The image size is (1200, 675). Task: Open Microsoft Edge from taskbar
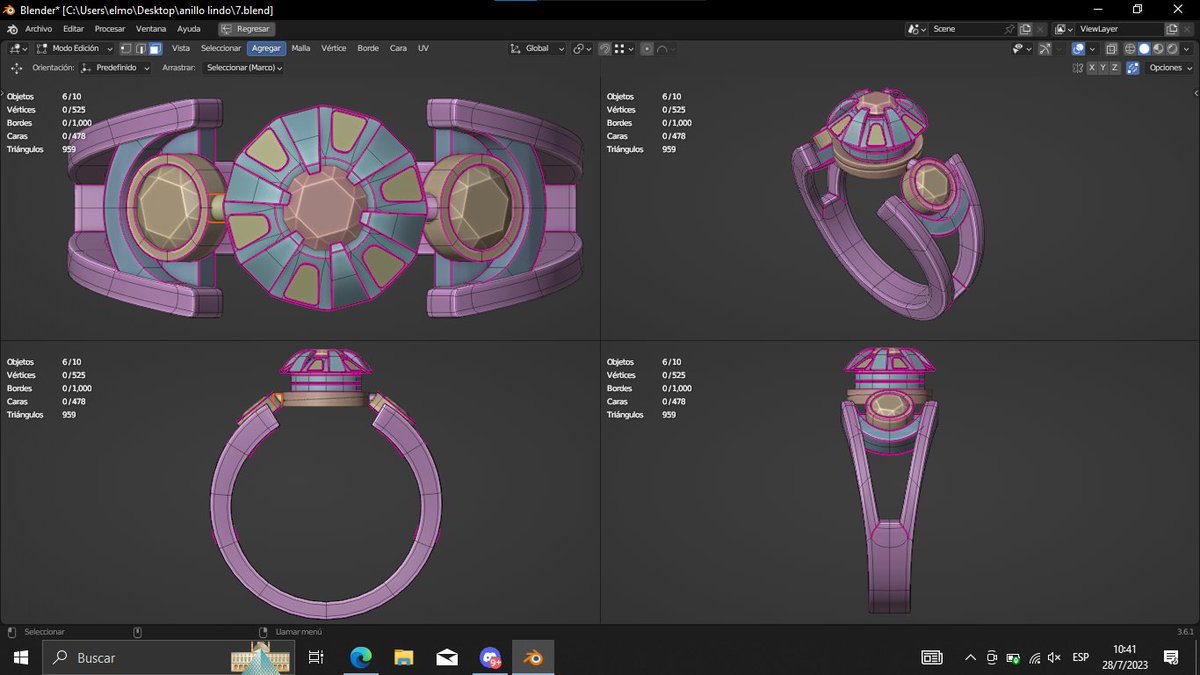[x=360, y=657]
